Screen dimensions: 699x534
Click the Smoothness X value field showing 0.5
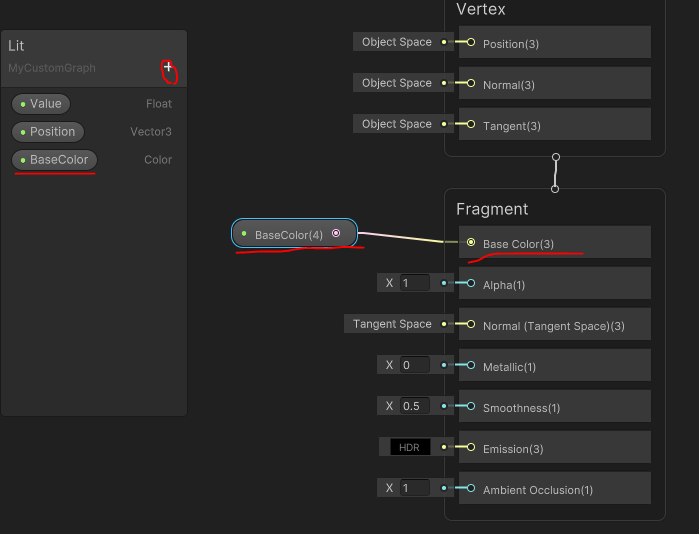[415, 406]
